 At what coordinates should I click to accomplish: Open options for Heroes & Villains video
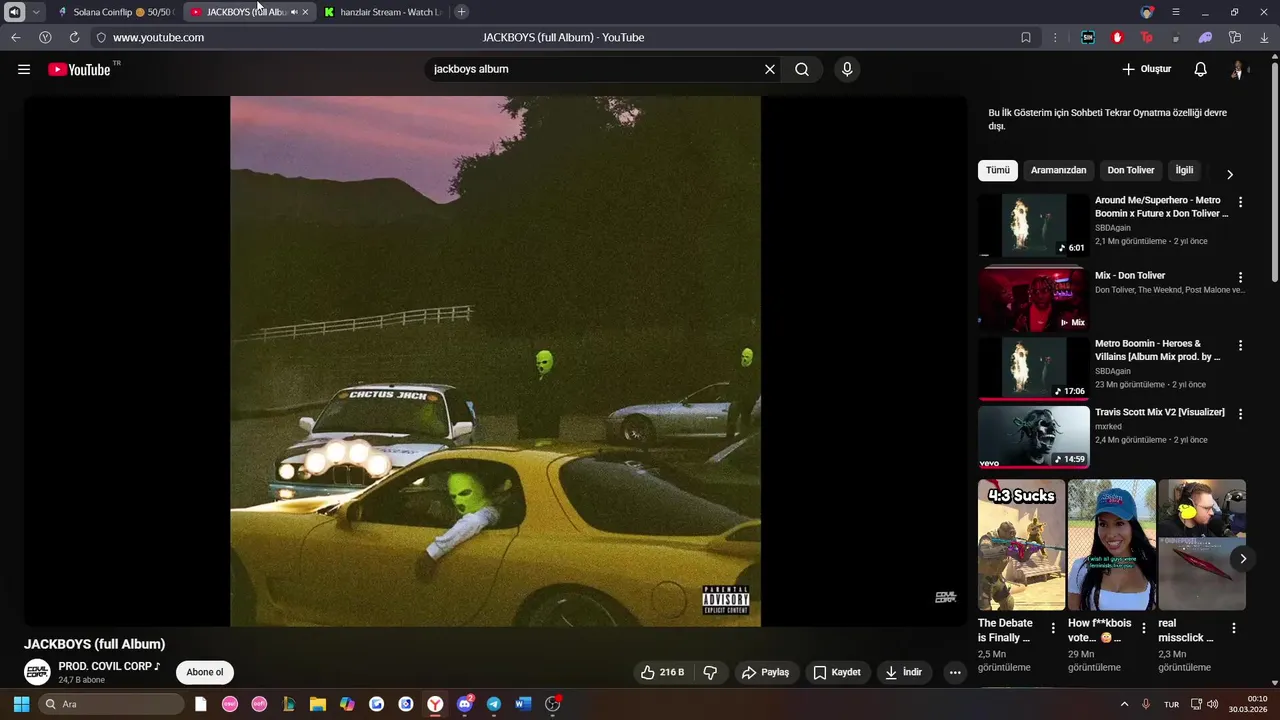[1240, 345]
